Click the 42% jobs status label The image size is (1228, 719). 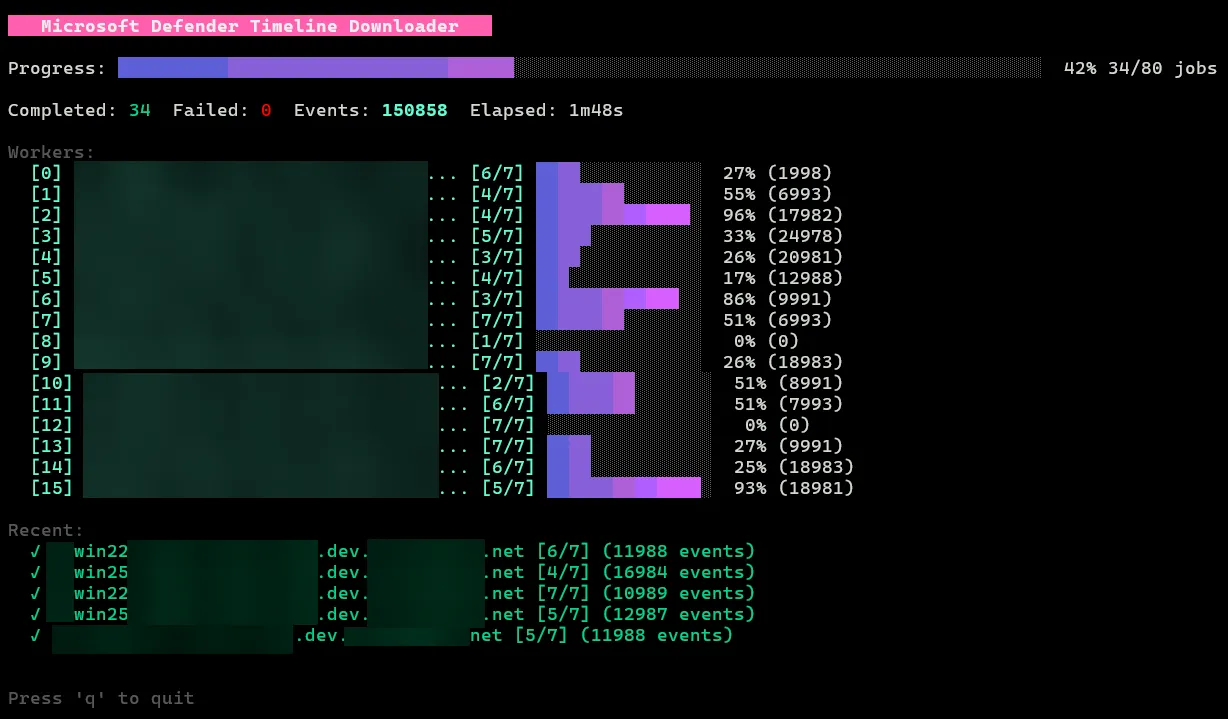tap(1140, 68)
